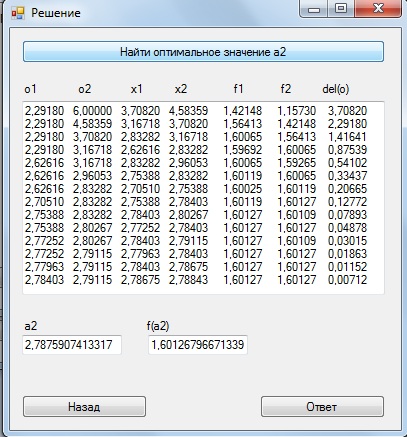
Task: Minimize the Решение window
Action: click(314, 9)
